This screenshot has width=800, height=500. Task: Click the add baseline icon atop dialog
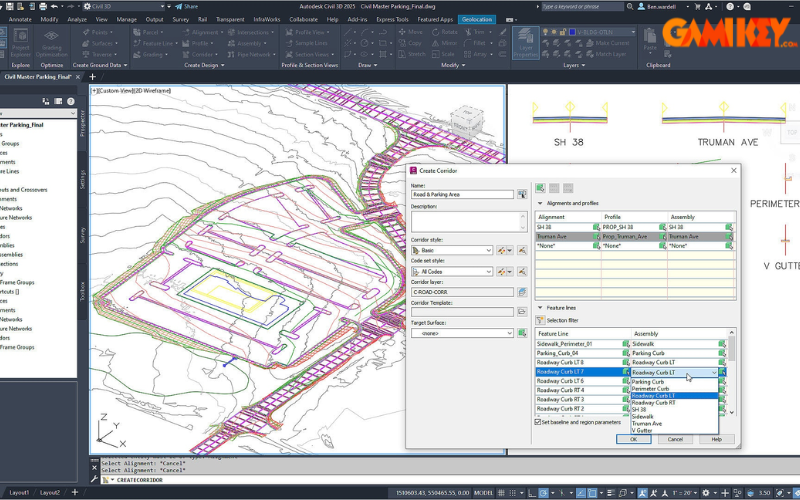click(x=540, y=188)
